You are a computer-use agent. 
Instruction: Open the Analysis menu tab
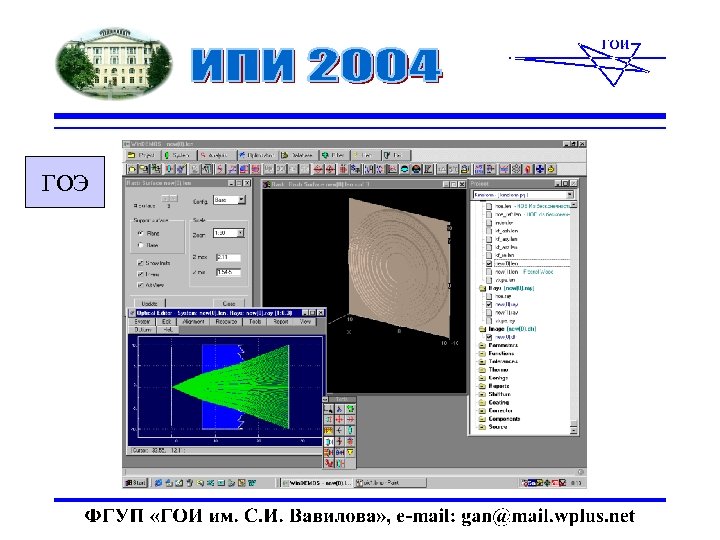217,155
